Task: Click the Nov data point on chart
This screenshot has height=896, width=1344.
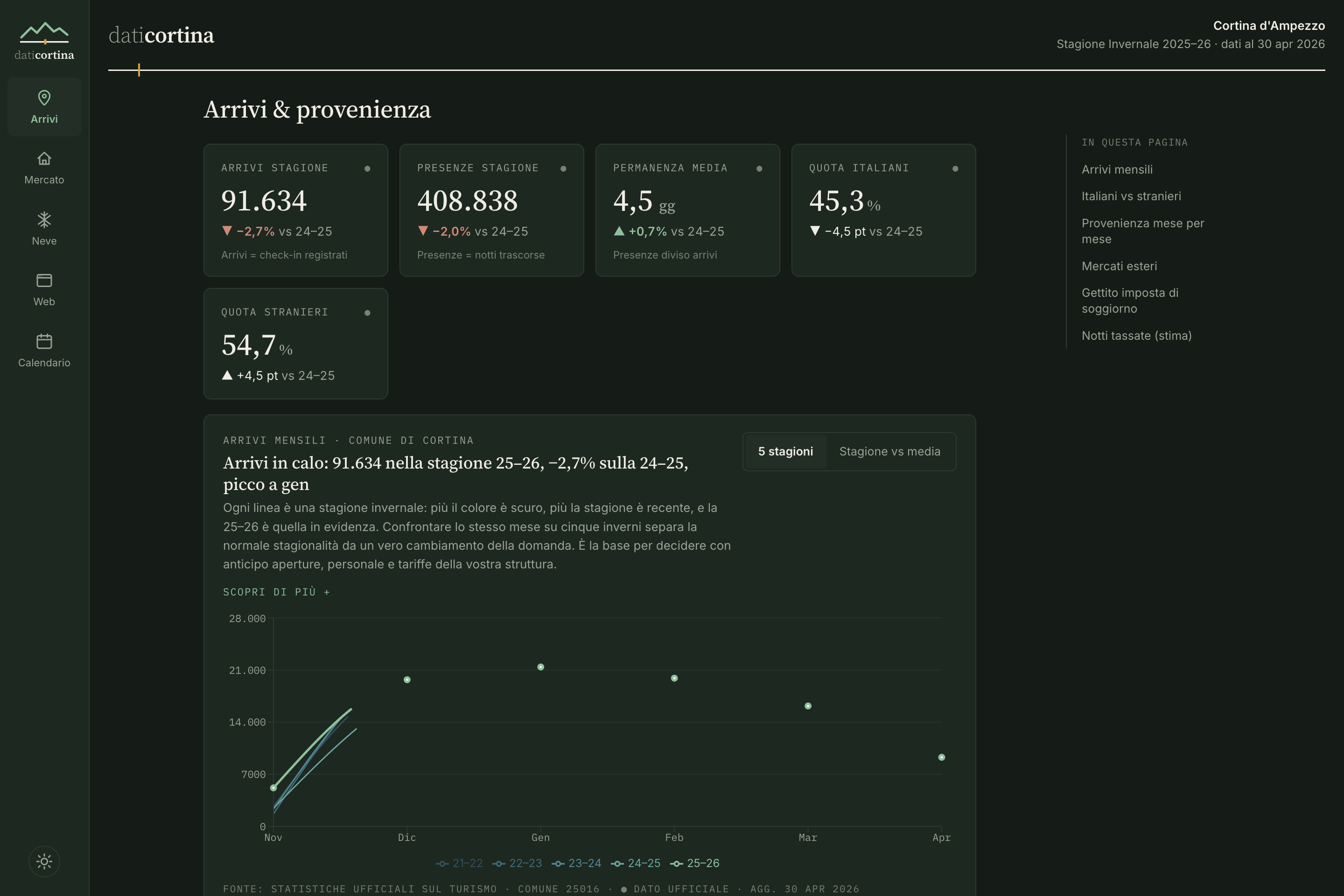Action: pos(273,788)
